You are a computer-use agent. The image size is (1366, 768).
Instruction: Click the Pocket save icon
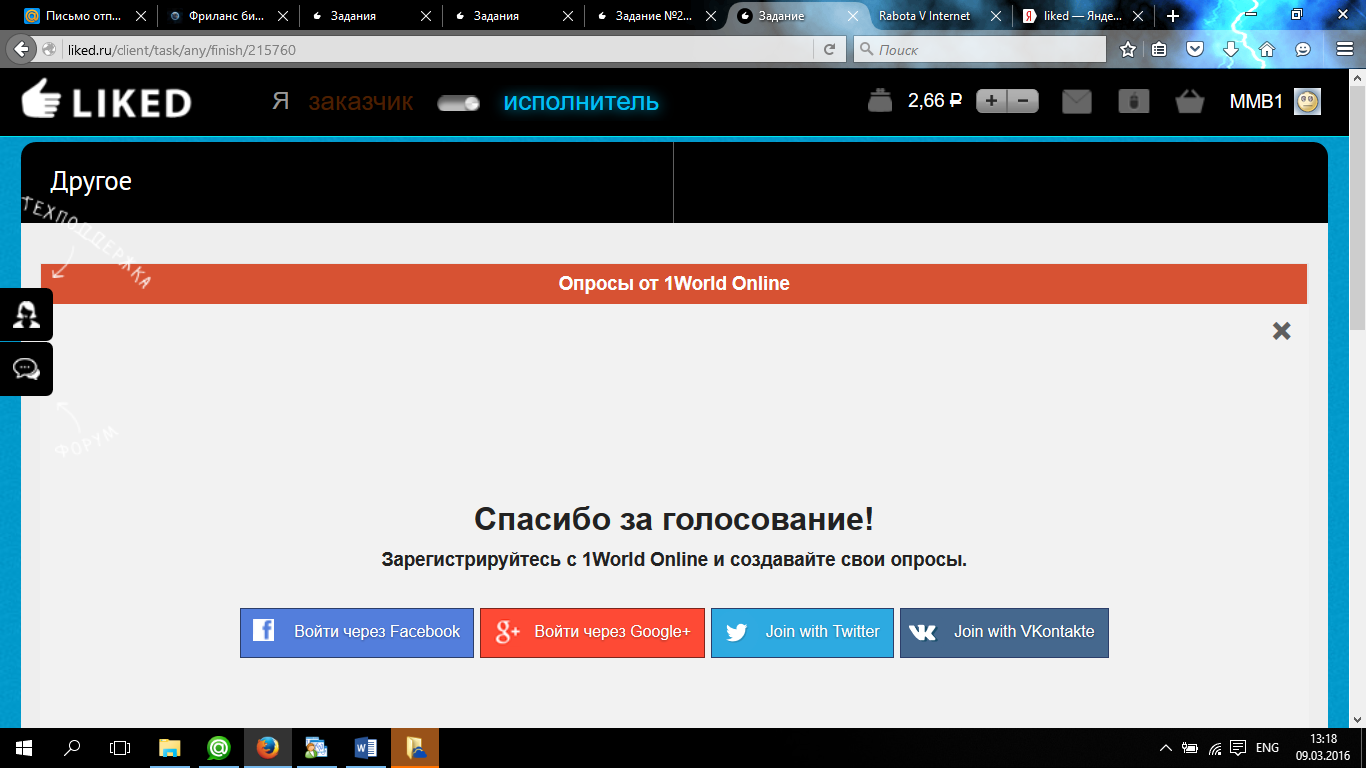tap(1195, 49)
